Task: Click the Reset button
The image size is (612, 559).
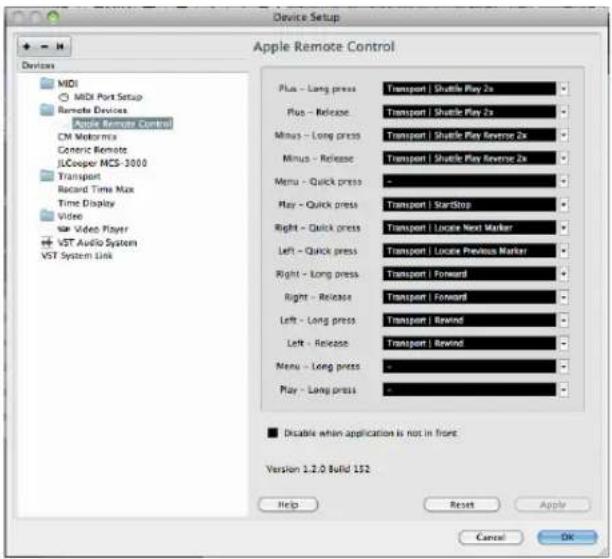Action: pos(462,504)
